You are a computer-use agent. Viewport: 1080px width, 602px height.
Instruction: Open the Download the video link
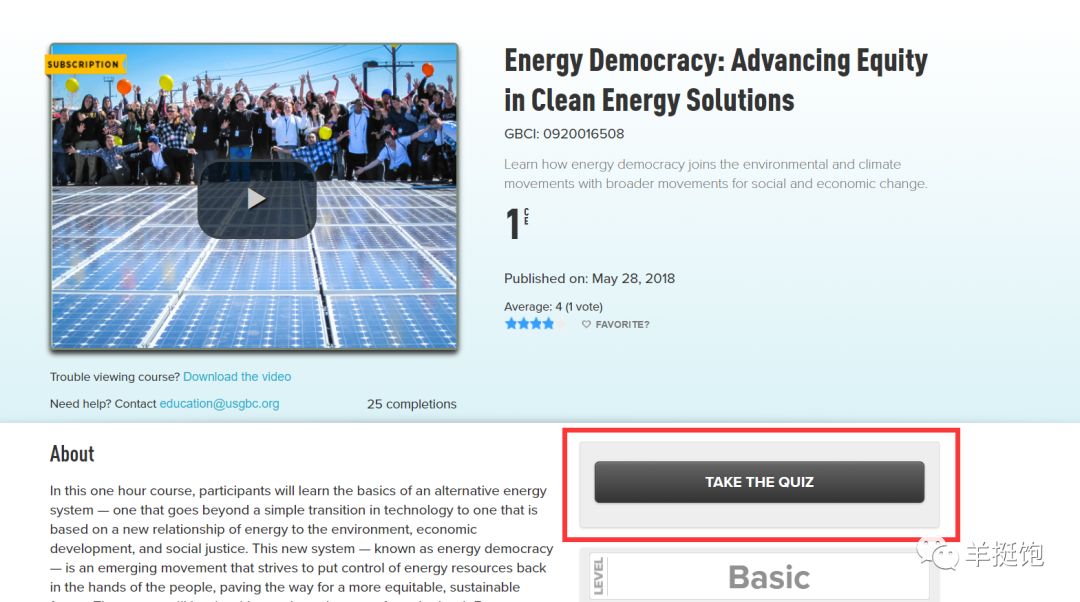(237, 377)
